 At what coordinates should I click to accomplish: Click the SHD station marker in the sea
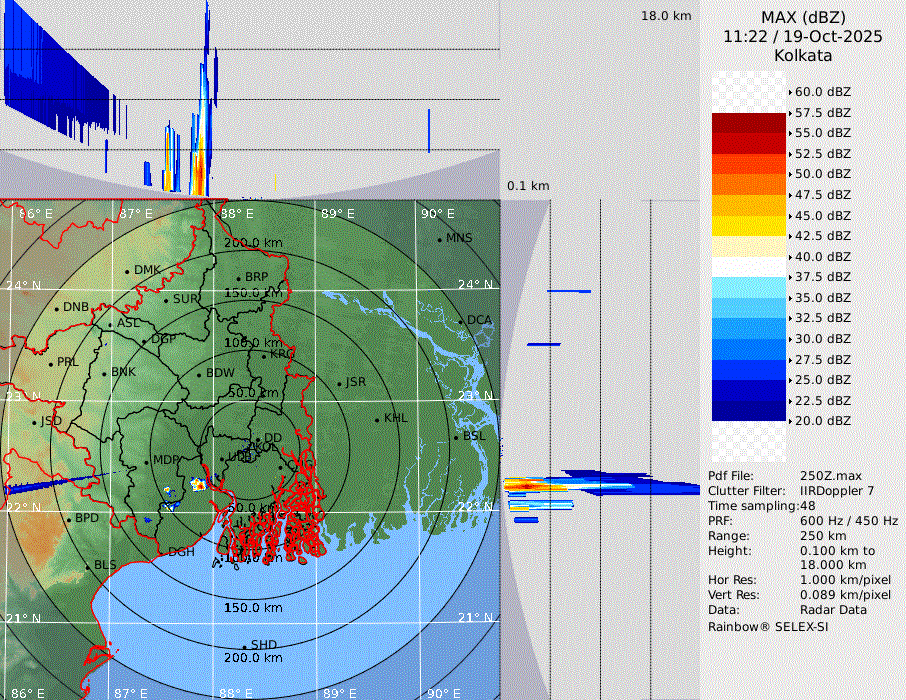tap(244, 646)
